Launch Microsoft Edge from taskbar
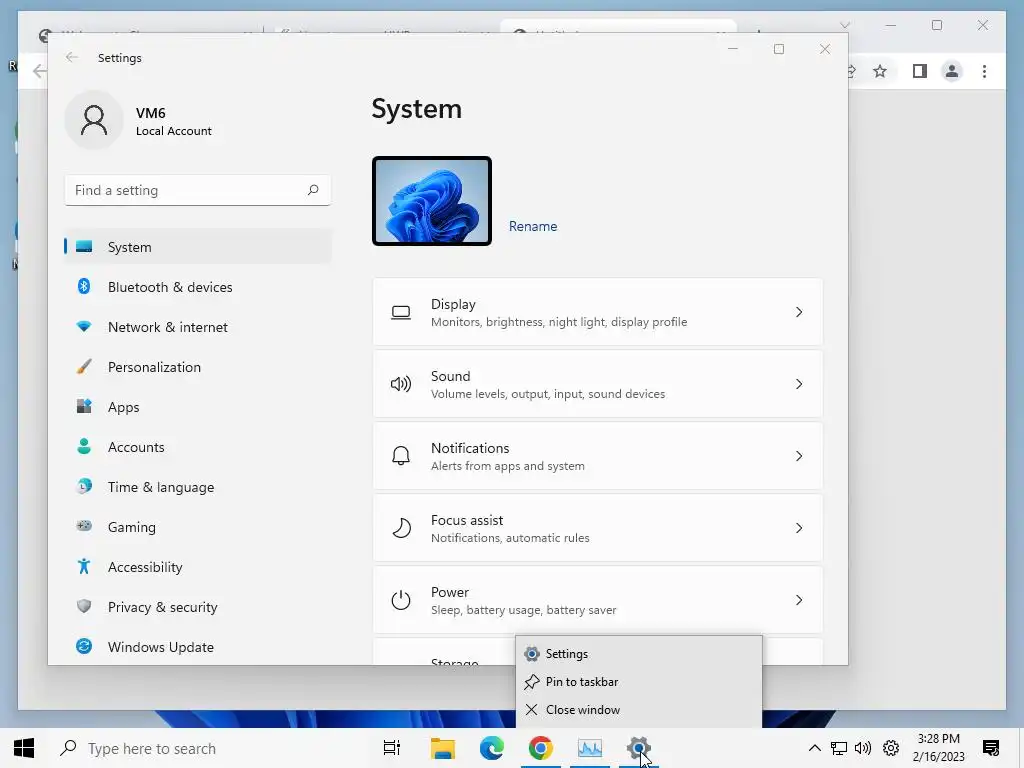 pyautogui.click(x=491, y=748)
